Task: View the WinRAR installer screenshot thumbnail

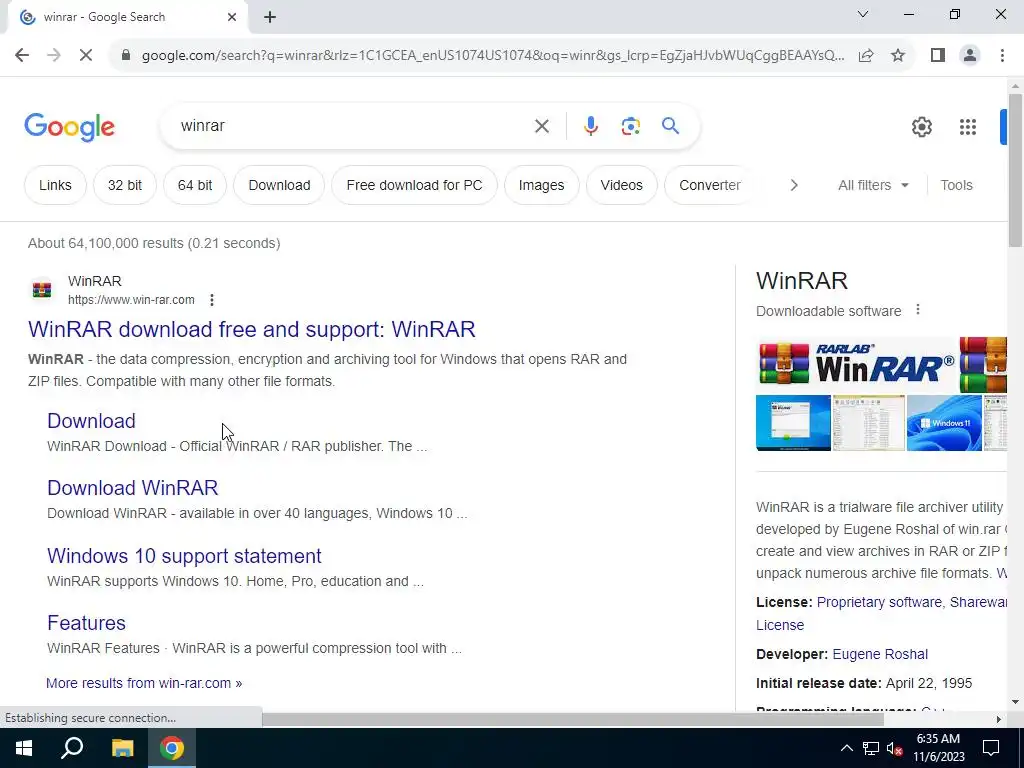Action: (793, 423)
